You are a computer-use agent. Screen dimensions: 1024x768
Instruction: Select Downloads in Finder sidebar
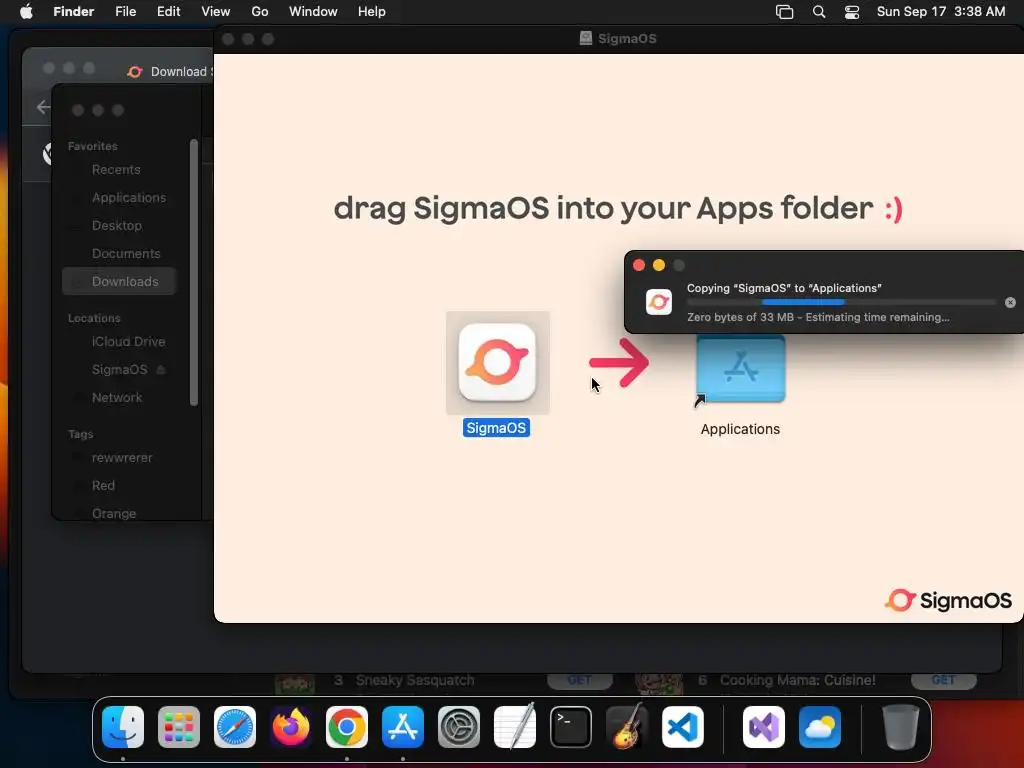[120, 281]
